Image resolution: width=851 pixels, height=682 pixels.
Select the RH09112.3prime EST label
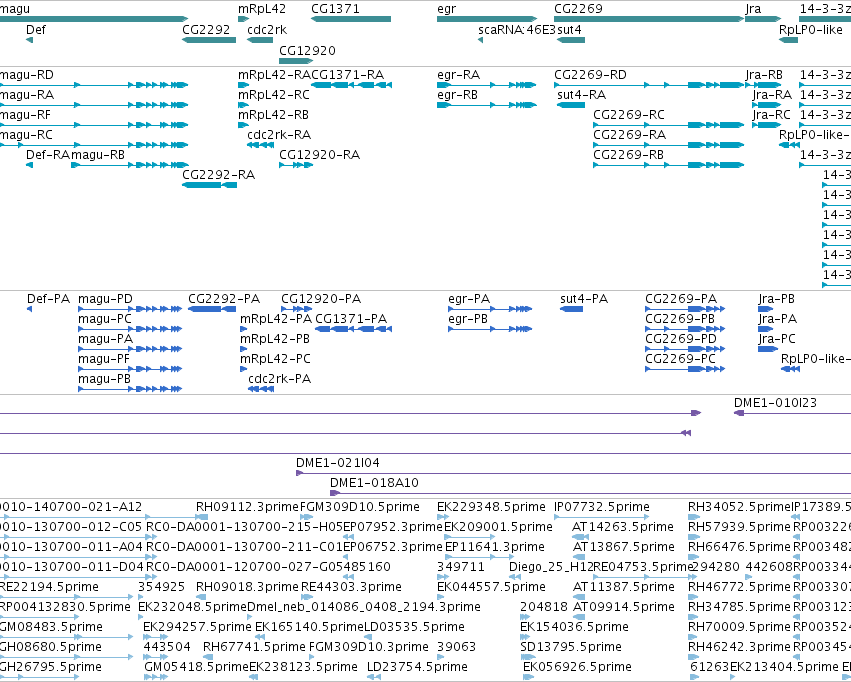[247, 507]
